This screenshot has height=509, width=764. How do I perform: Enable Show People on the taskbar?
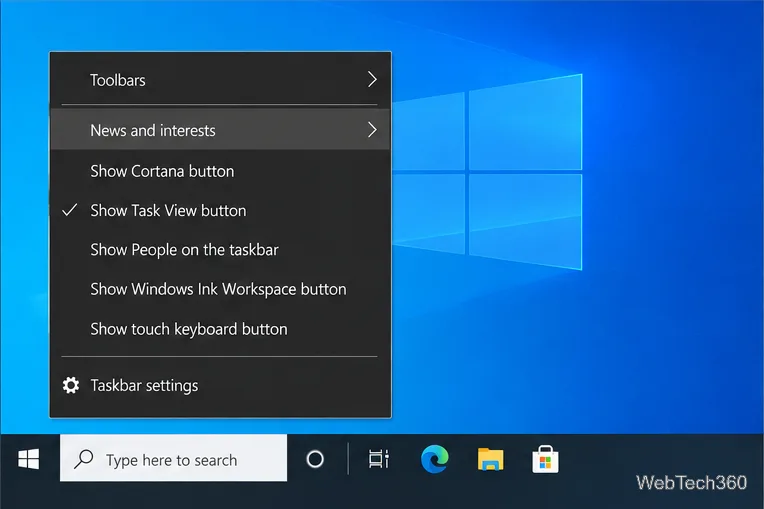[x=220, y=250]
